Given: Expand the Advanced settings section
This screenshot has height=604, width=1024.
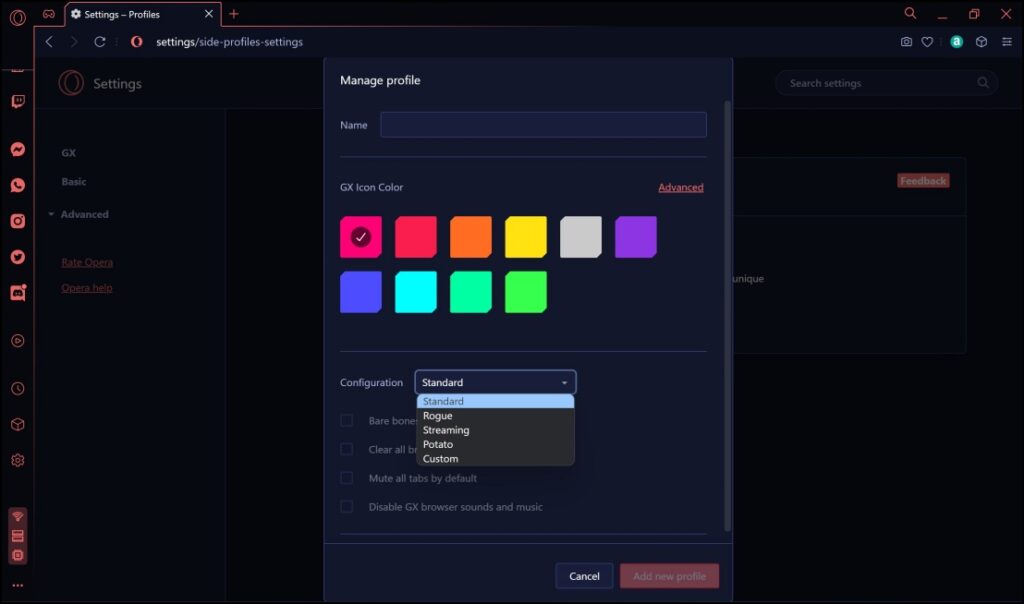Looking at the screenshot, I should click(78, 214).
